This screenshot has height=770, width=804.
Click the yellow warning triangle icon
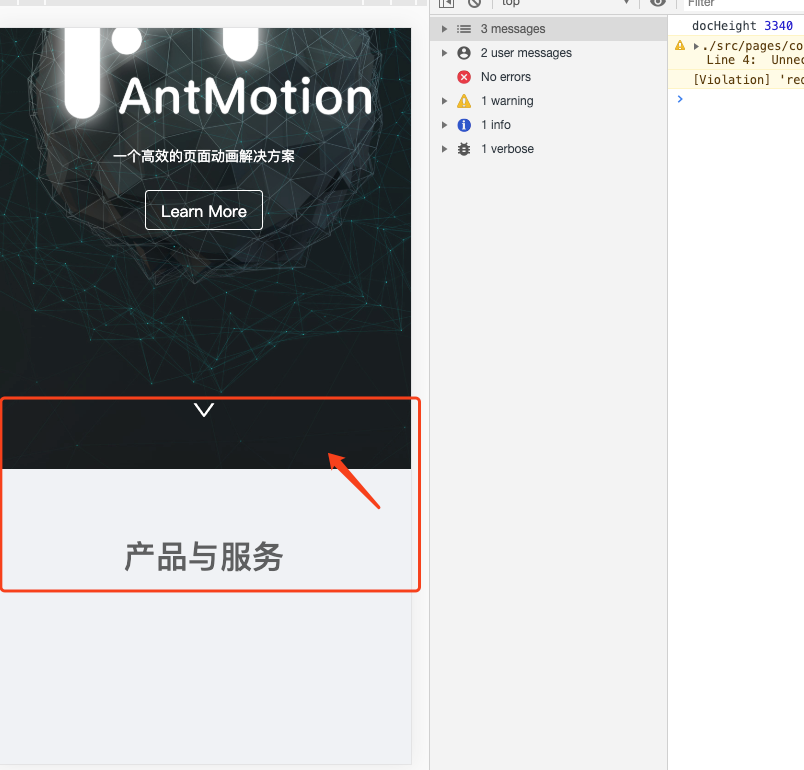(464, 101)
